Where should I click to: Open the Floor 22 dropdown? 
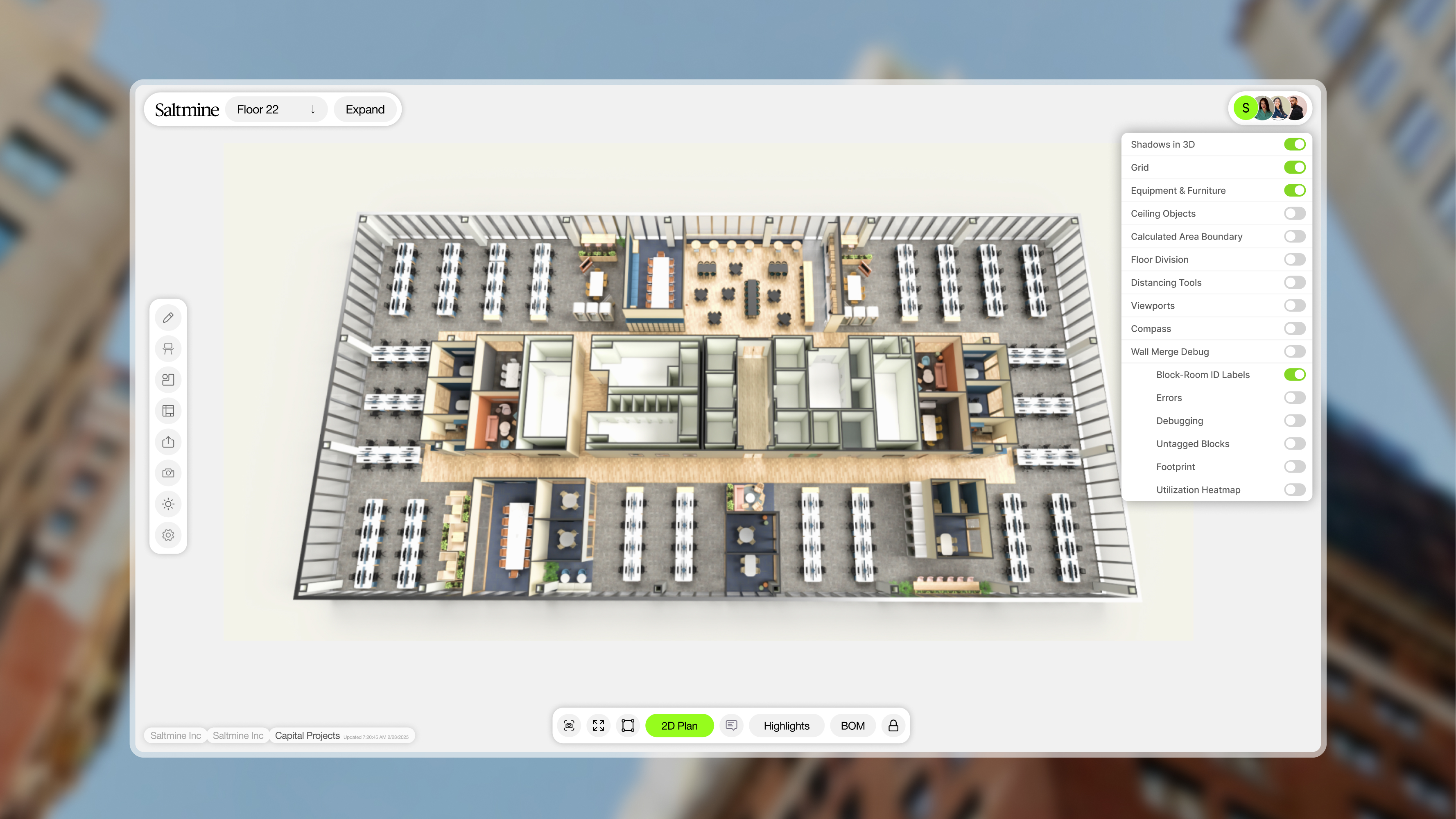click(x=276, y=109)
